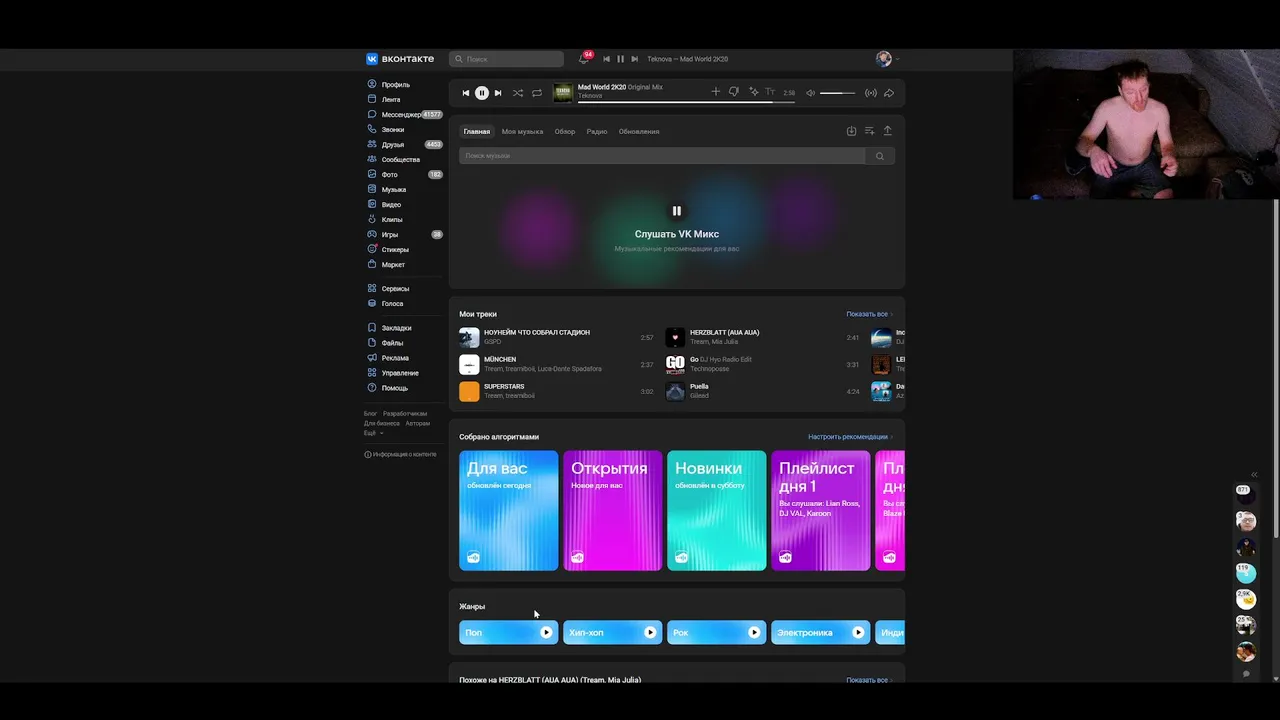Open Звонки in the sidebar
This screenshot has height=720, width=1280.
(393, 130)
